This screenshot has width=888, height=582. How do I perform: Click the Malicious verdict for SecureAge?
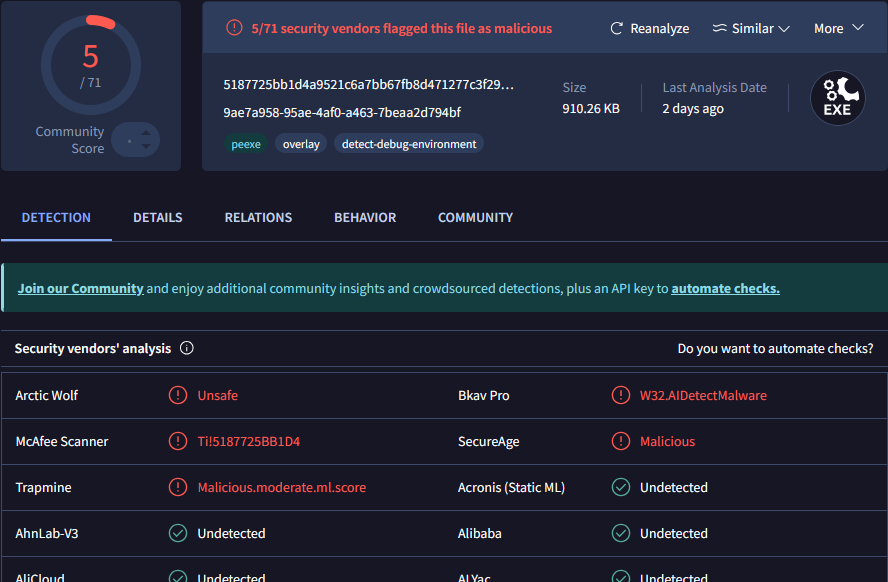point(667,441)
